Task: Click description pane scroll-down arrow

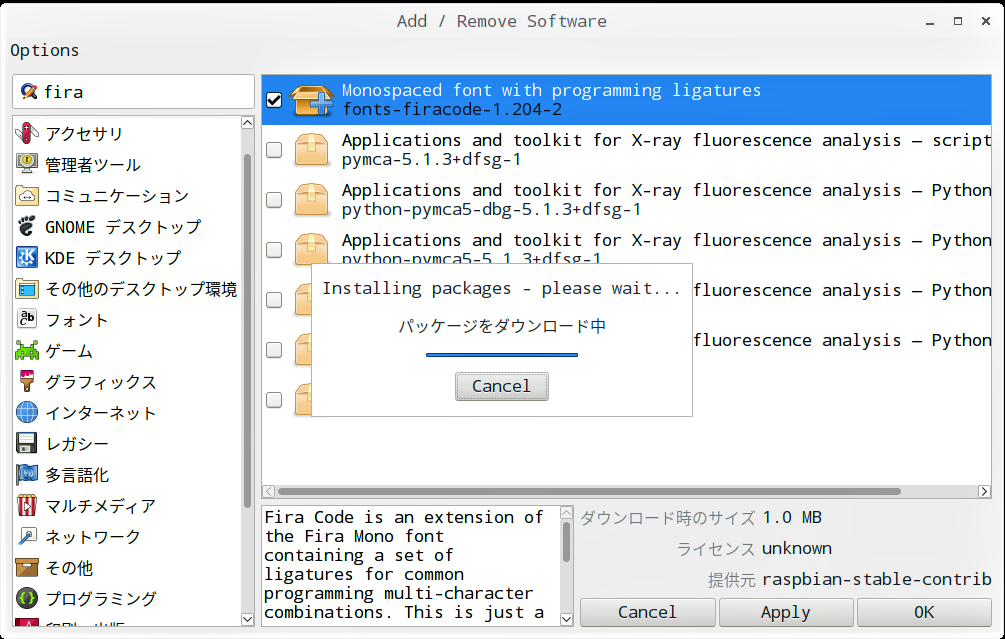Action: point(566,619)
